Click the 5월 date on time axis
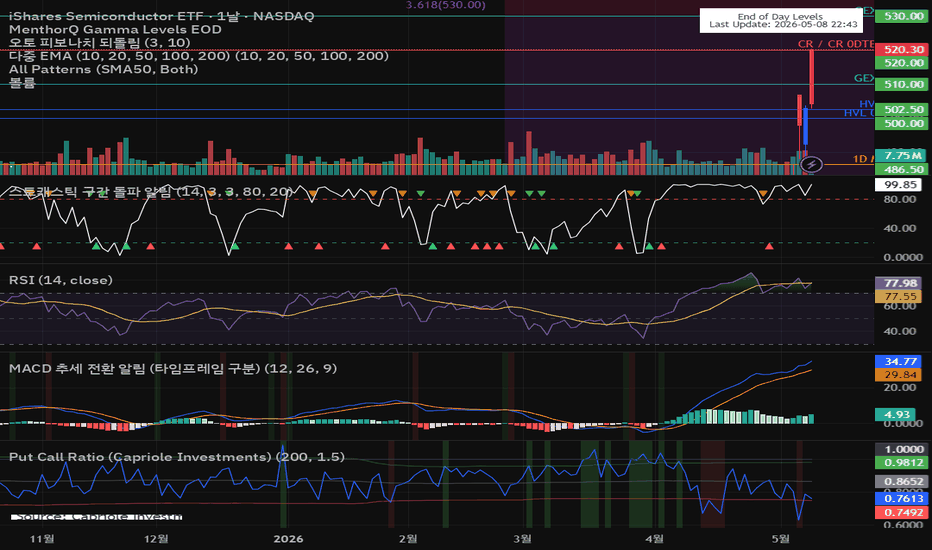This screenshot has width=932, height=550. point(780,539)
